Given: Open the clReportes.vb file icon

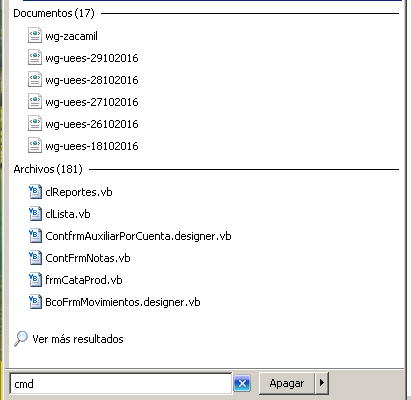Looking at the screenshot, I should [x=35, y=192].
